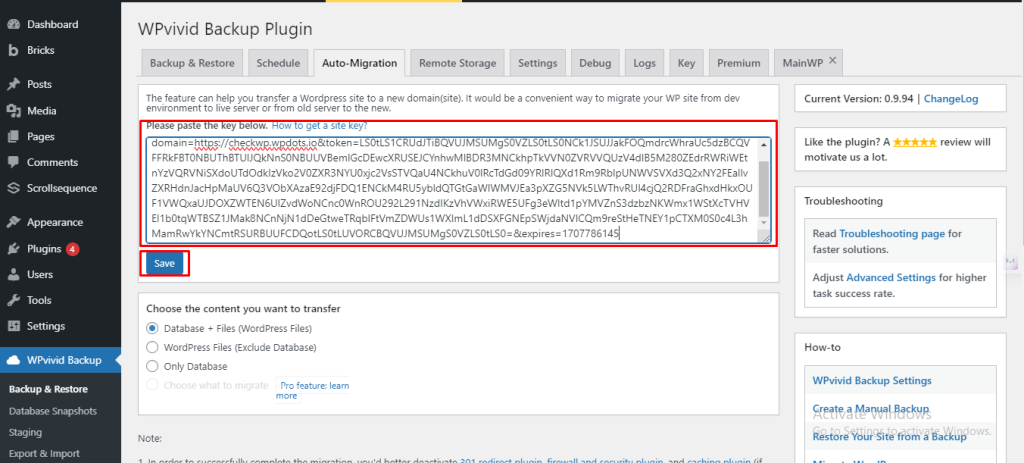The image size is (1024, 463).
Task: Click the WPvivid Backup cloud icon
Action: (x=13, y=360)
